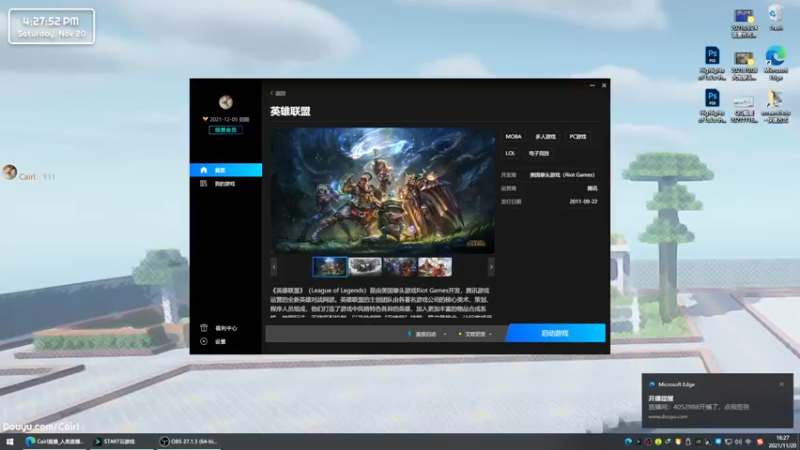Open the taskbar clock showing 16:27
This screenshot has height=450, width=800.
click(783, 442)
